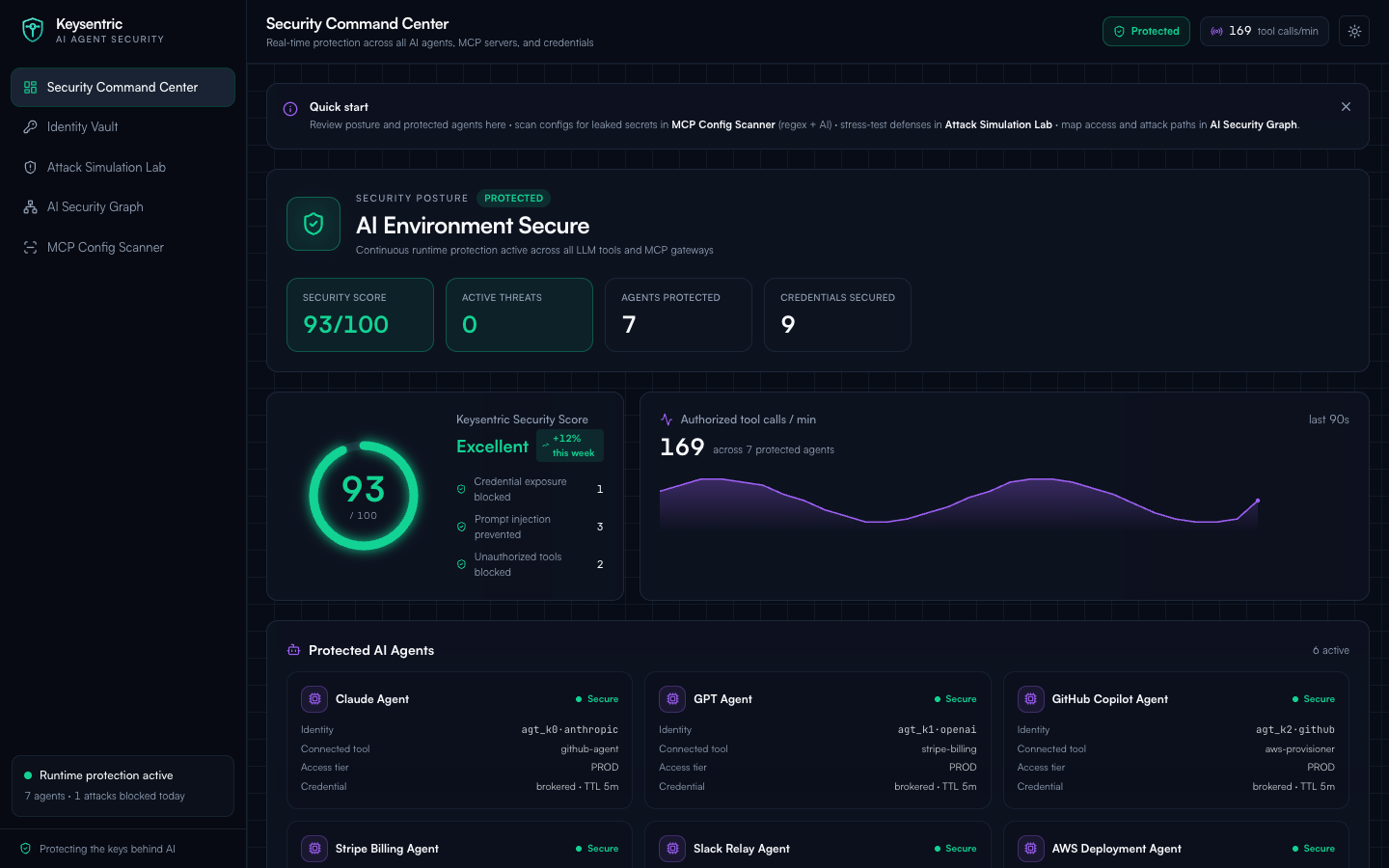Click the circular 93 score gauge
Image resolution: width=1389 pixels, height=868 pixels.
(x=364, y=496)
